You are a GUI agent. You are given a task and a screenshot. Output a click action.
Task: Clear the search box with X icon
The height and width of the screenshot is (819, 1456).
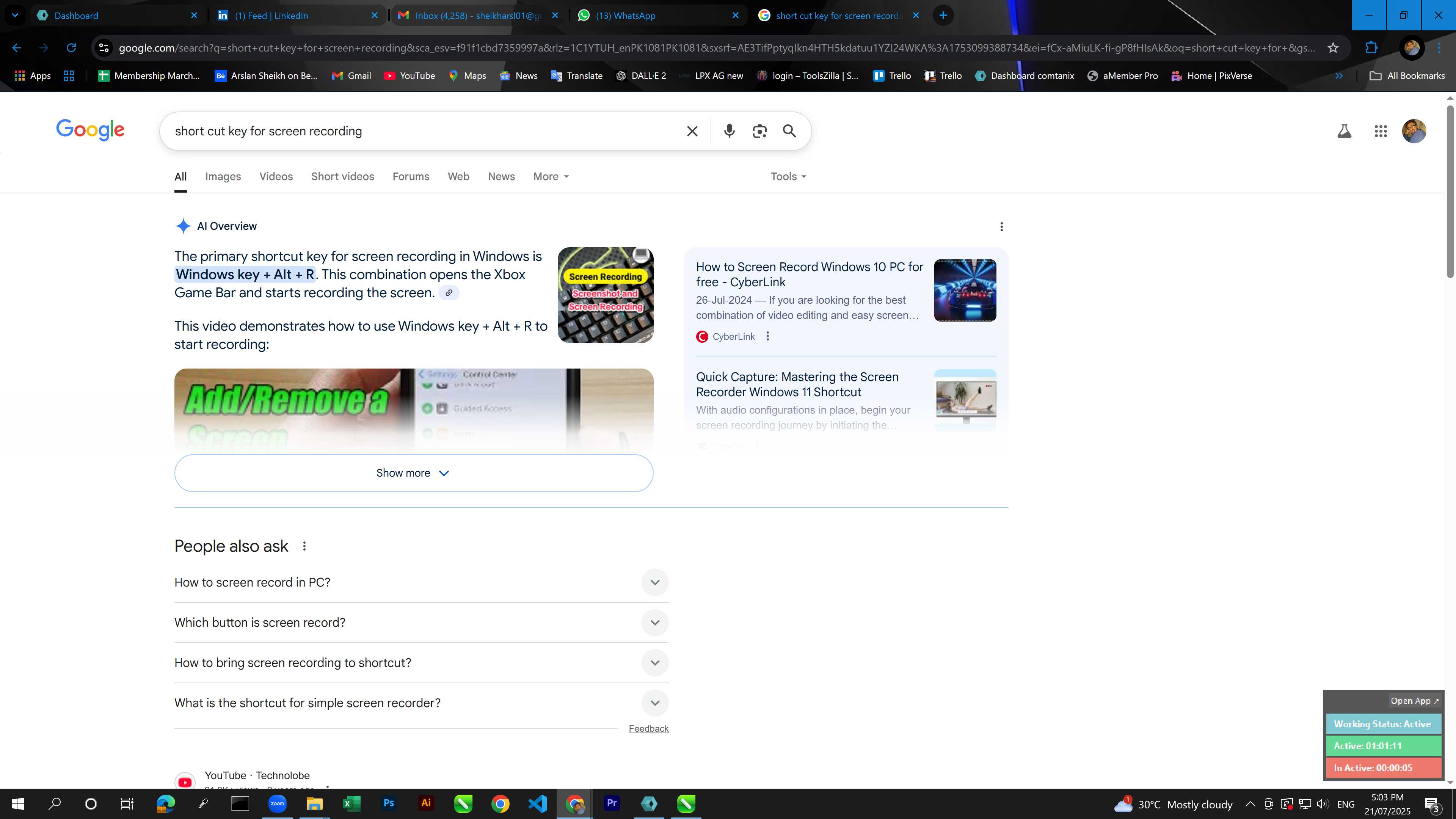[x=692, y=131]
